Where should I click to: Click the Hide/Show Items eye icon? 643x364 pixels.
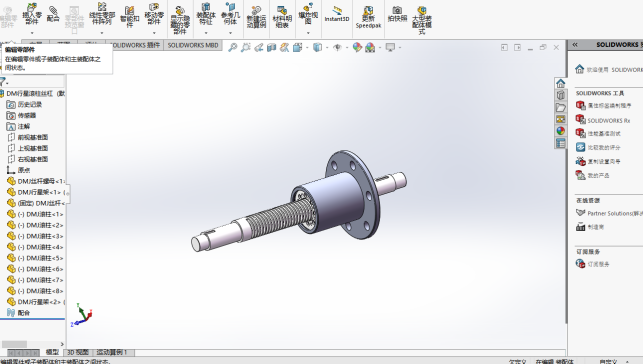337,48
